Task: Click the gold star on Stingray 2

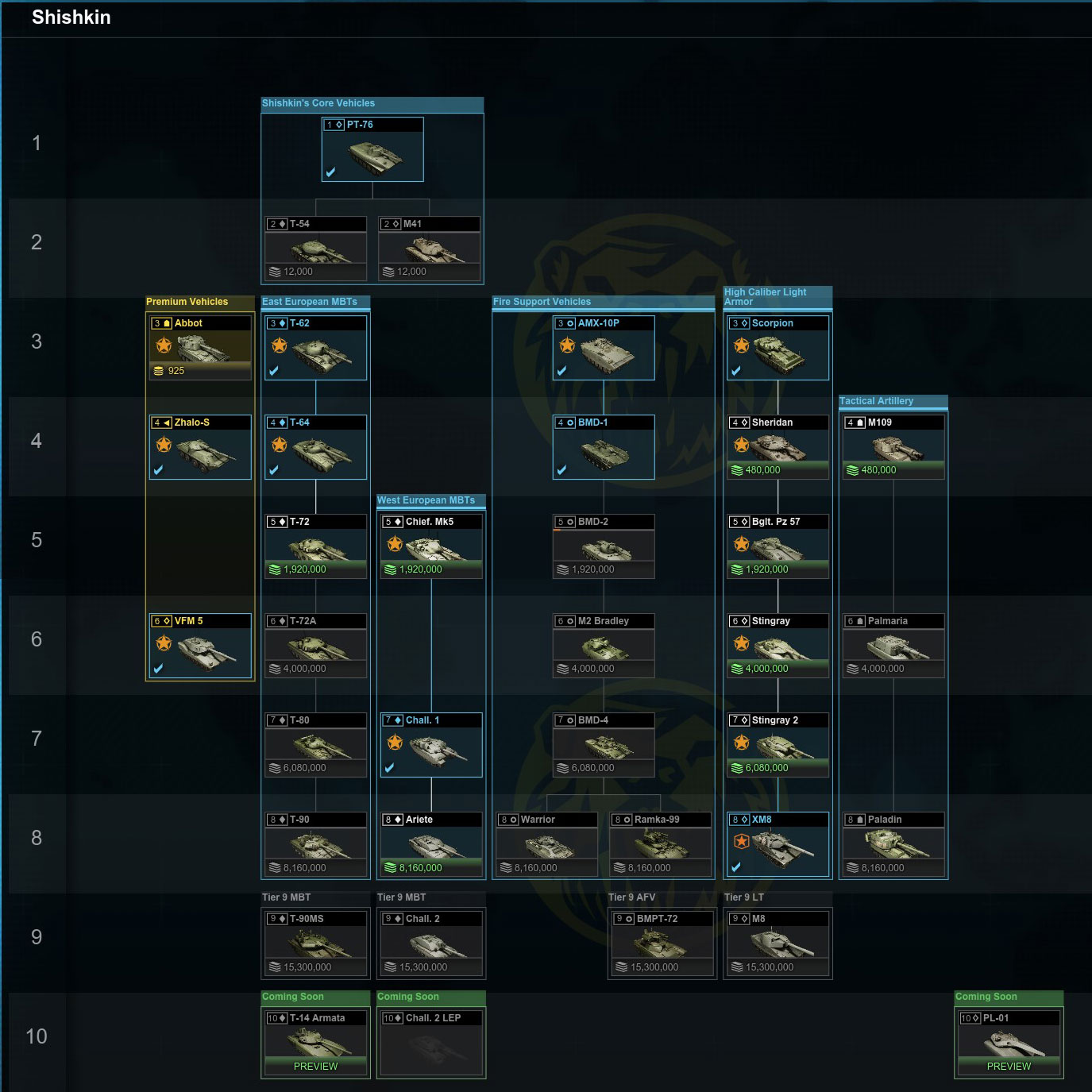Action: (742, 743)
